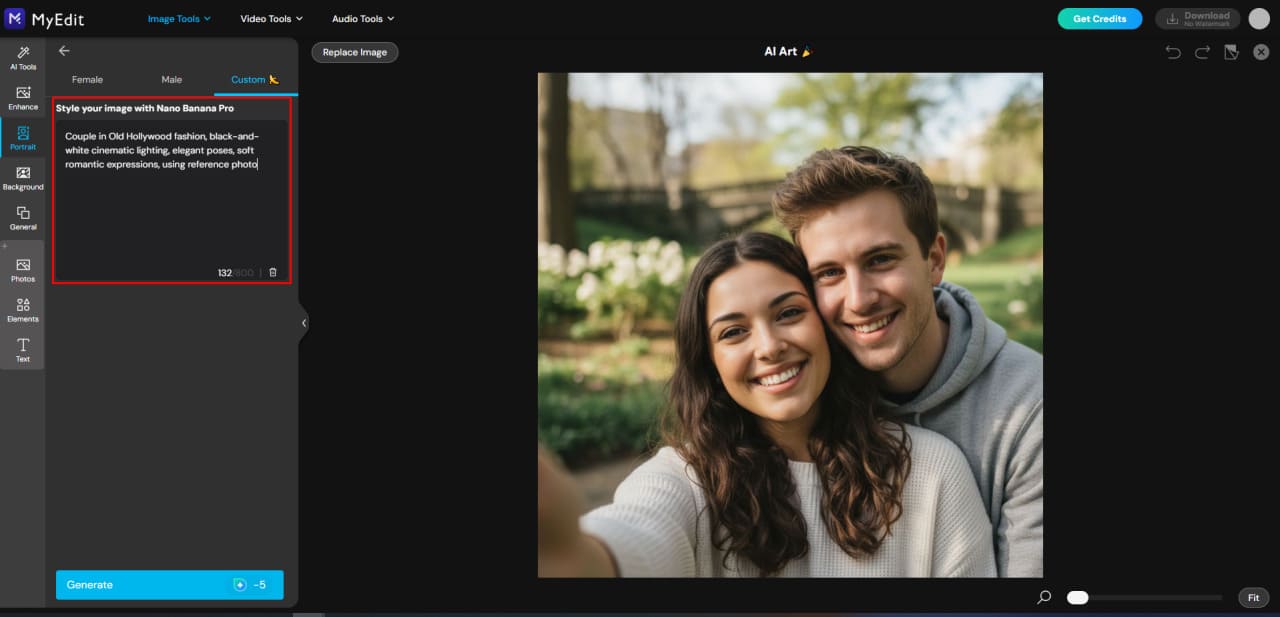The width and height of the screenshot is (1280, 617).
Task: Open the Video Tools dropdown
Action: (269, 18)
